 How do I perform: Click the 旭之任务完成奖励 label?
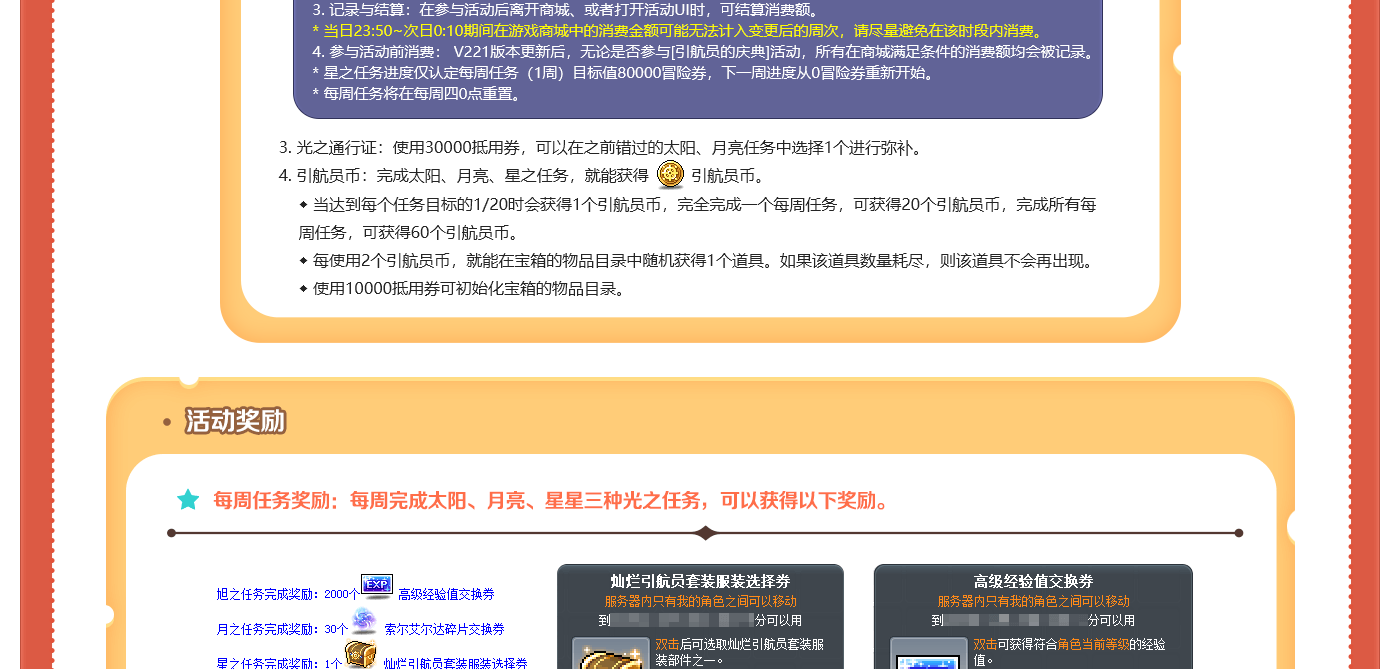(269, 594)
